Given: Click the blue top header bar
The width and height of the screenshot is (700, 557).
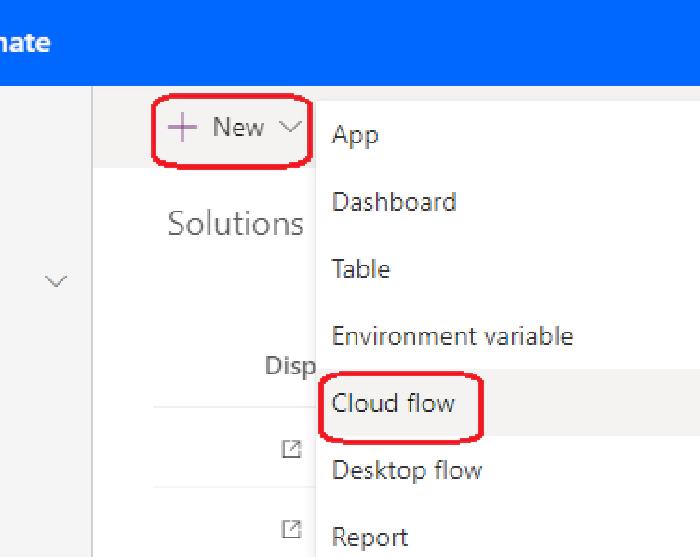Looking at the screenshot, I should pos(350,43).
